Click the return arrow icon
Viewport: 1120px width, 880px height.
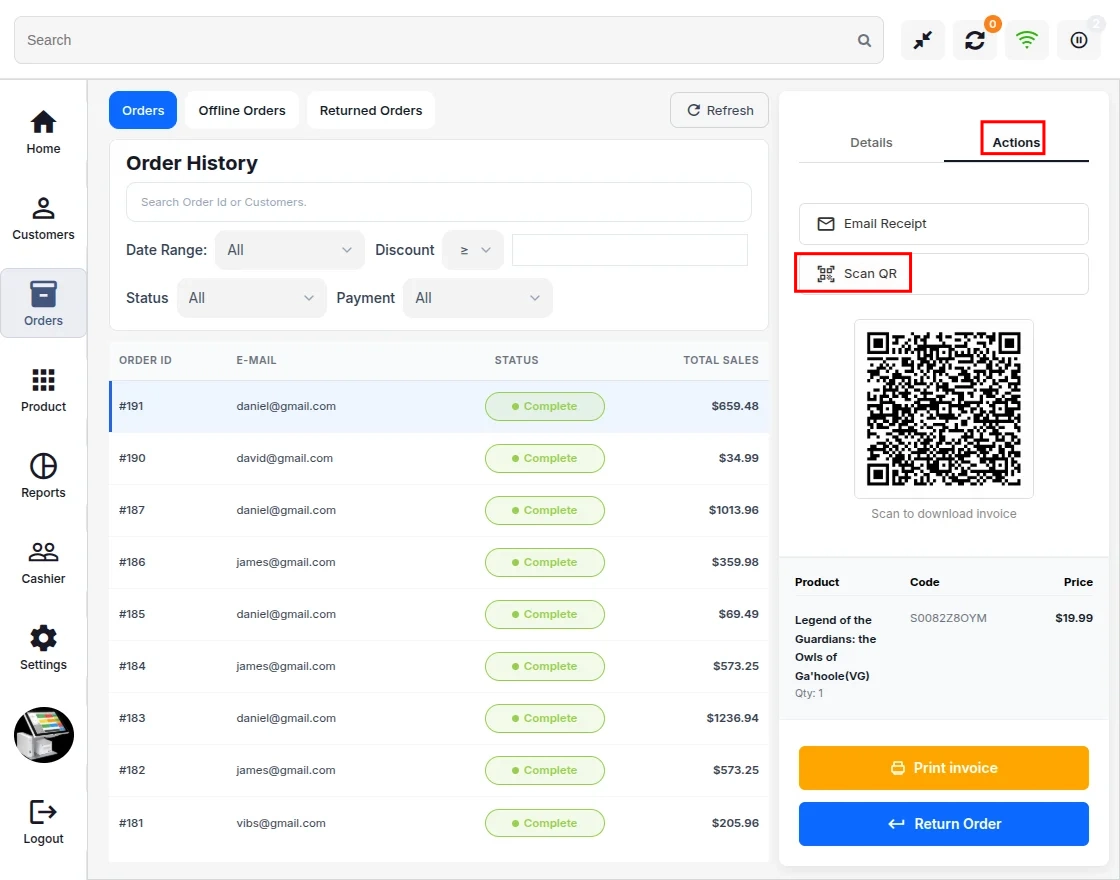coord(896,824)
